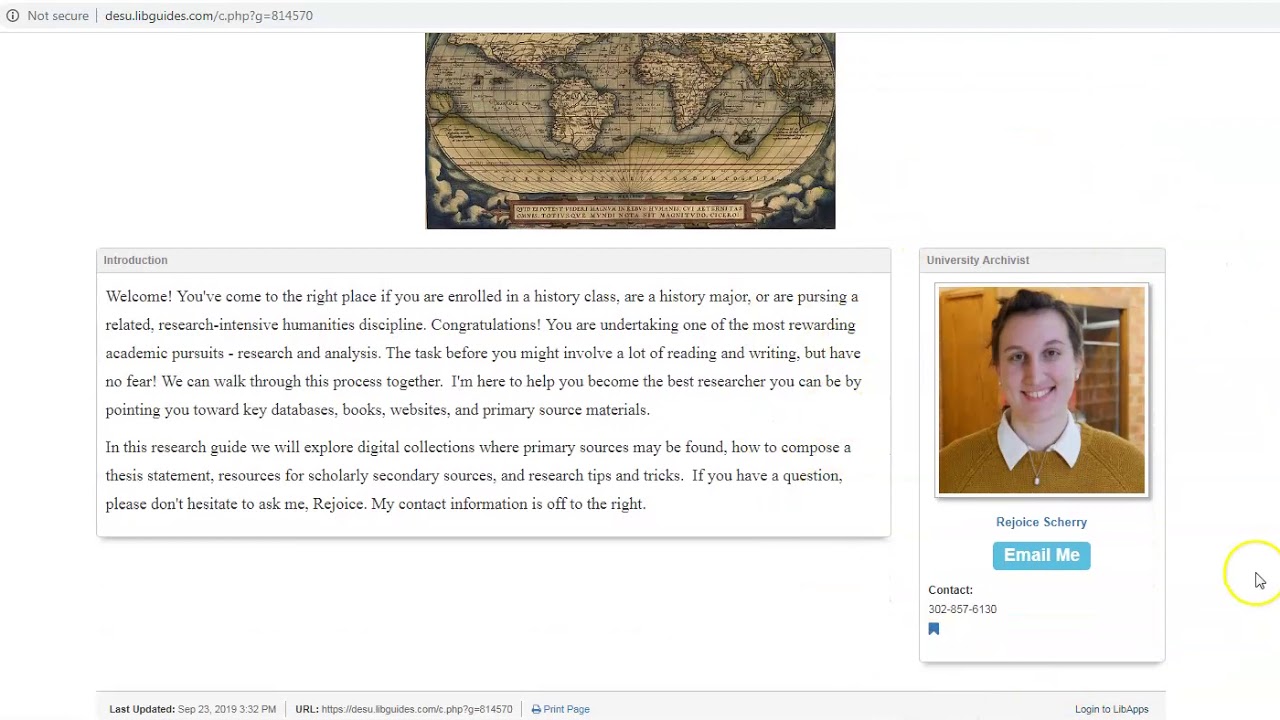This screenshot has width=1280, height=720.
Task: Click the University Archivist portrait photo
Action: [x=1041, y=390]
